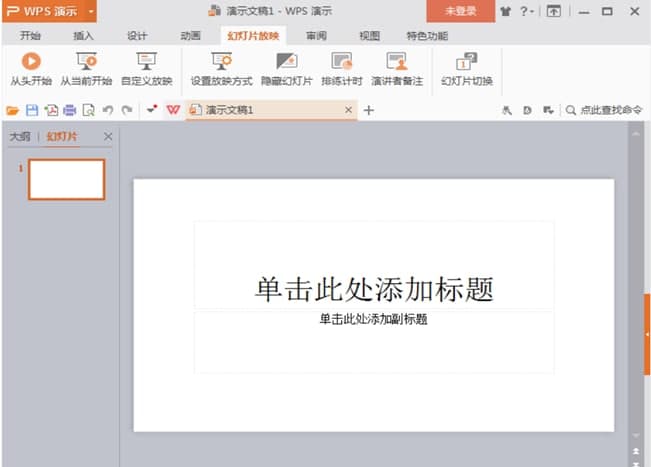
Task: Add a new document tab with plus
Action: click(368, 110)
